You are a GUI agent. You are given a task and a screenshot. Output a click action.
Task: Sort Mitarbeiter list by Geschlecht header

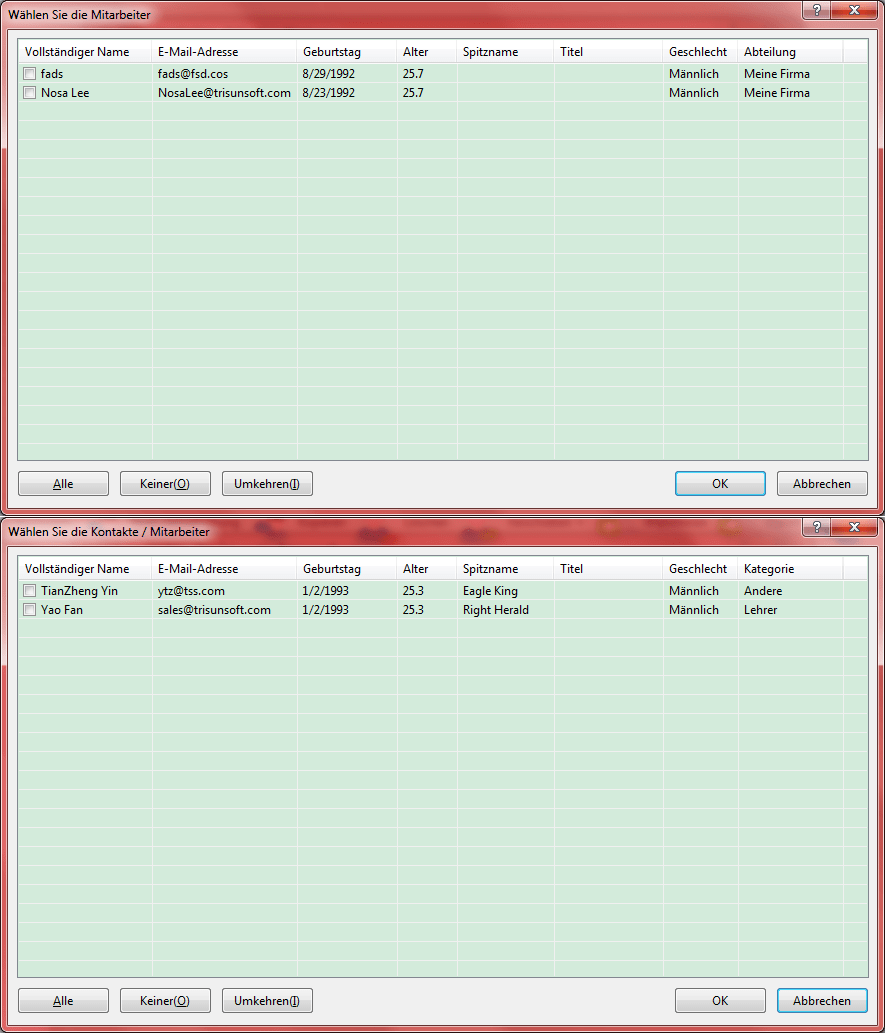point(700,51)
